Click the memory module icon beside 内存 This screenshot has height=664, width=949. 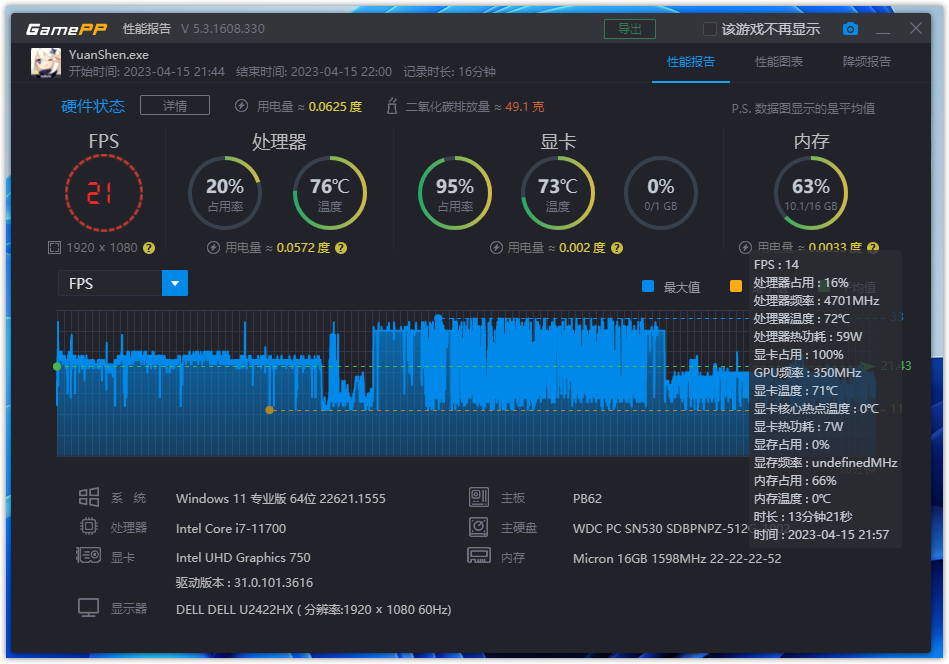(x=479, y=556)
